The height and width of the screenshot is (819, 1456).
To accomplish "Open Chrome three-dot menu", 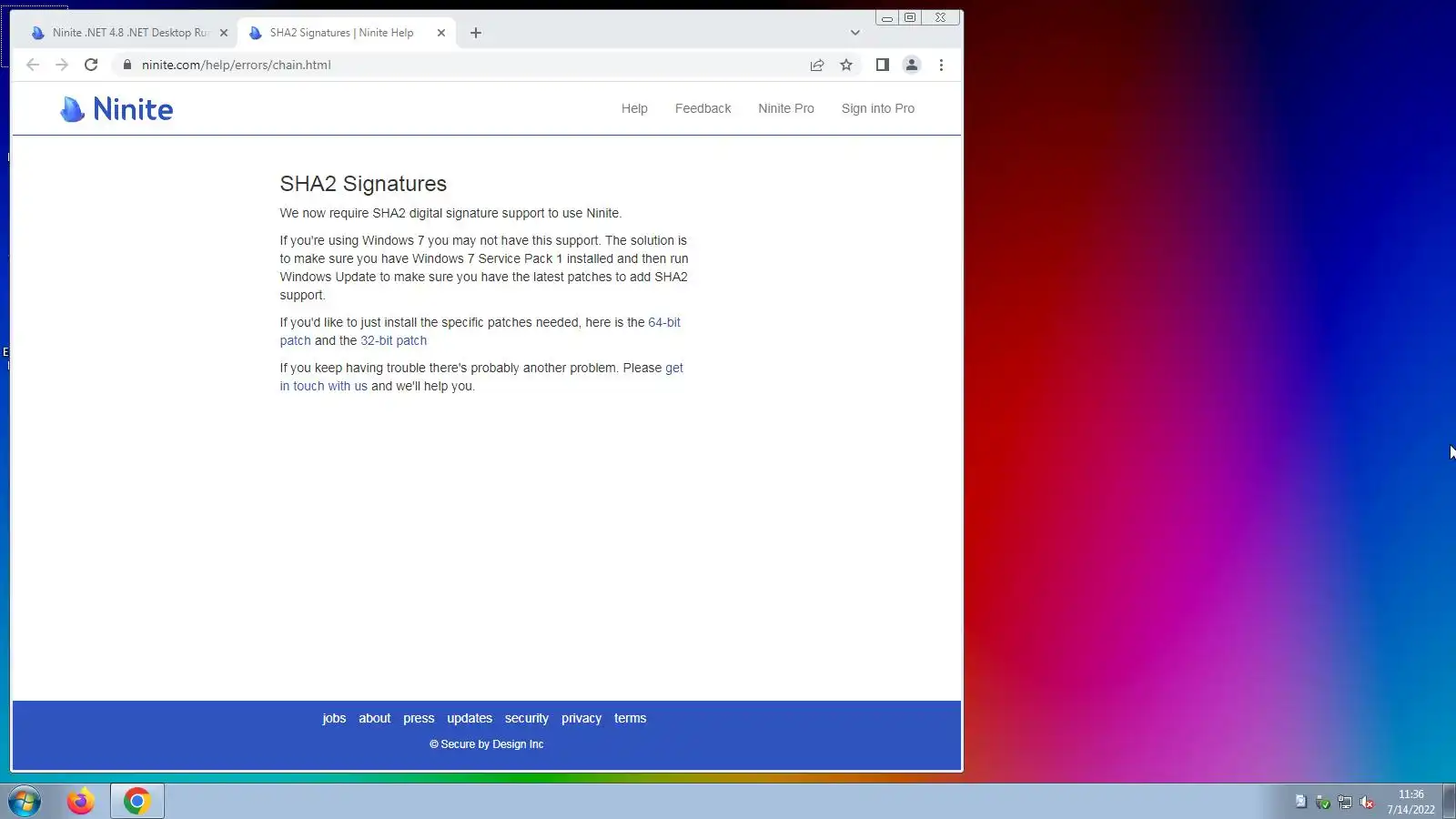I will coord(941,65).
